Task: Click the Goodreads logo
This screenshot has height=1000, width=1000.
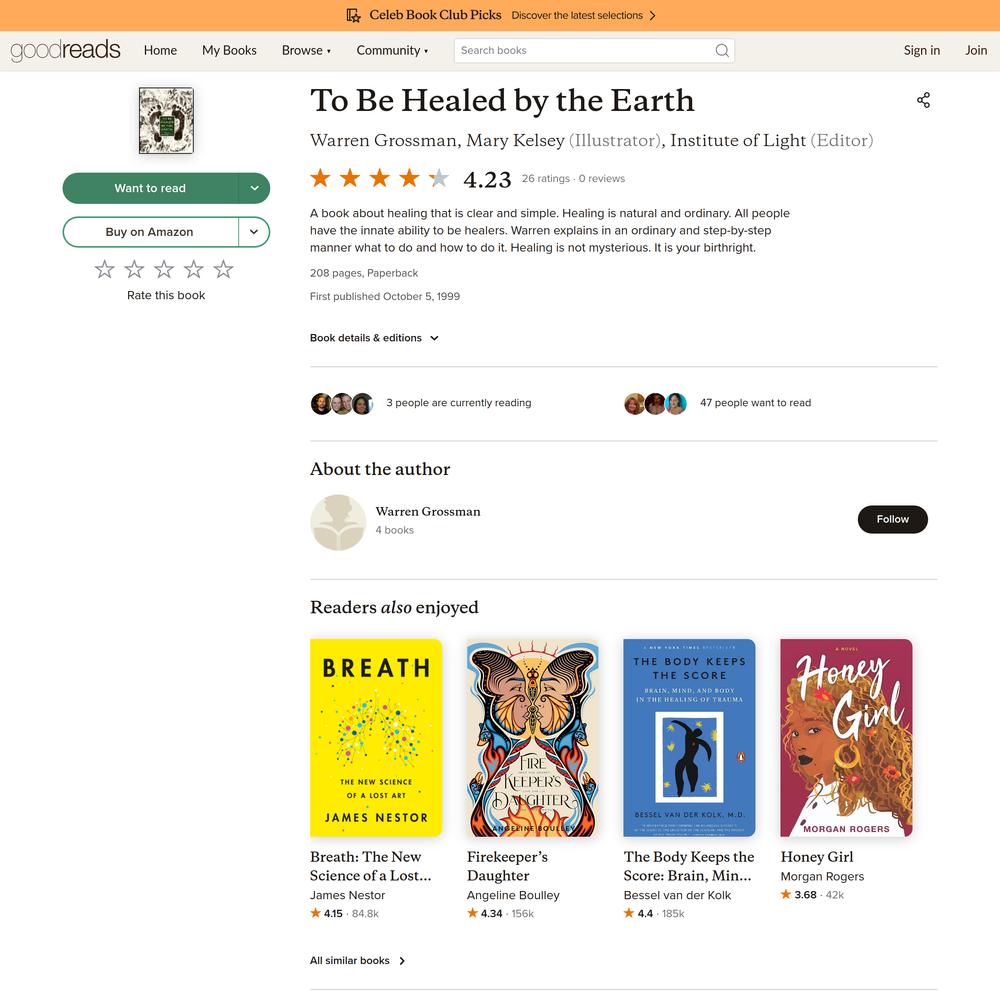Action: pyautogui.click(x=65, y=50)
